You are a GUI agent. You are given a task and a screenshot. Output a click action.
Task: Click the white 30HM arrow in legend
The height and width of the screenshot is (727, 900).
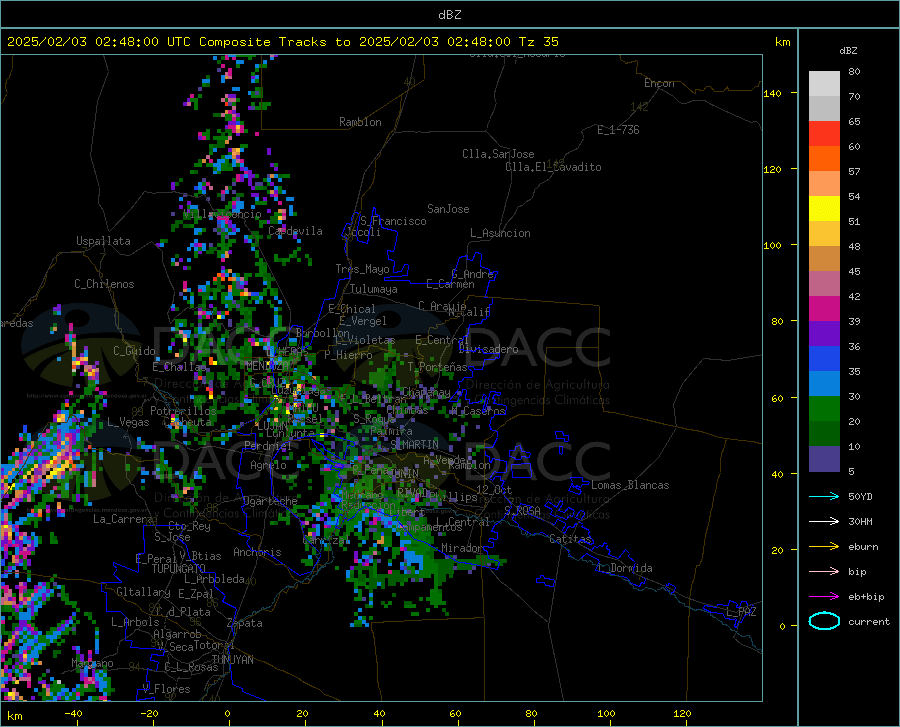(824, 522)
